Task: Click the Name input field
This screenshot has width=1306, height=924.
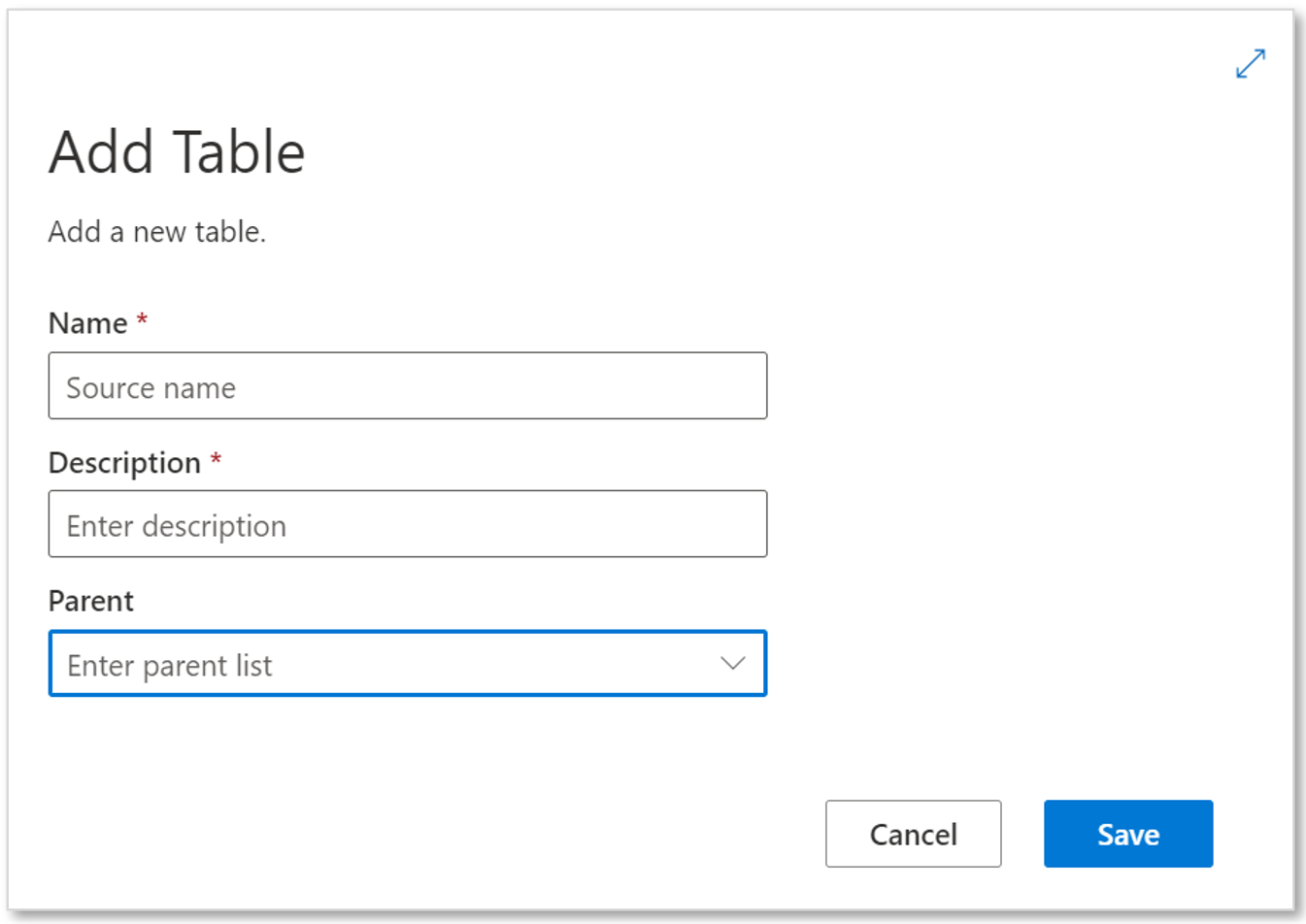Action: pos(408,386)
